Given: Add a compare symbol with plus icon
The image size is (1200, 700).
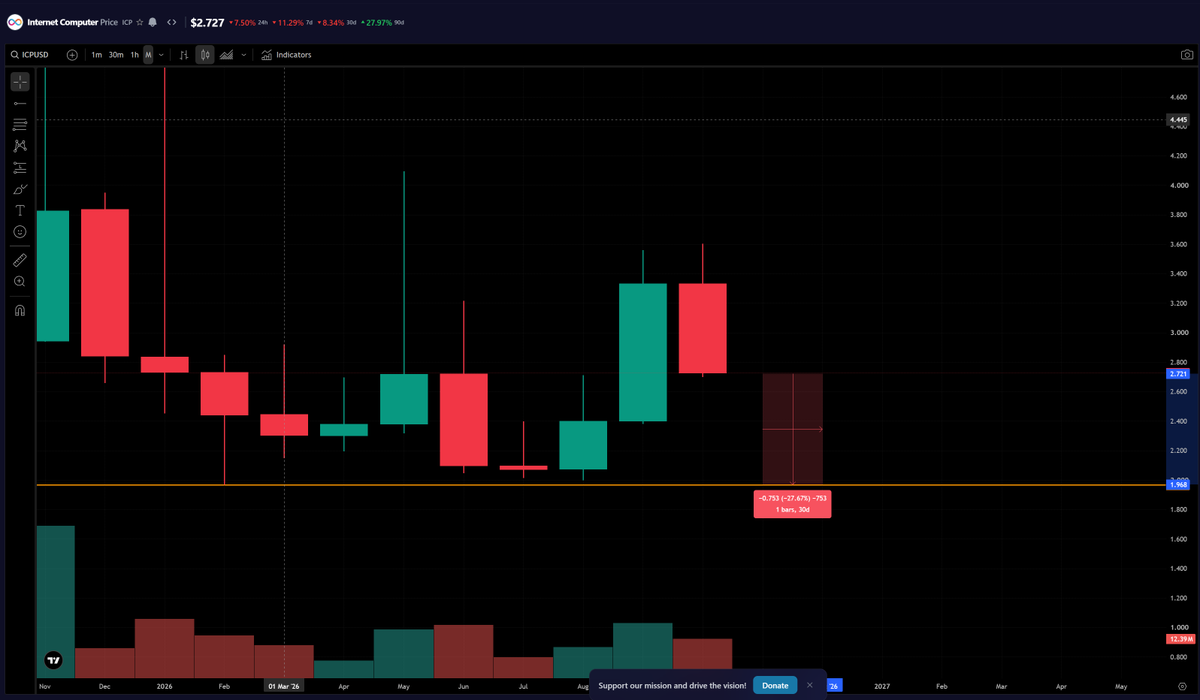Looking at the screenshot, I should (72, 55).
